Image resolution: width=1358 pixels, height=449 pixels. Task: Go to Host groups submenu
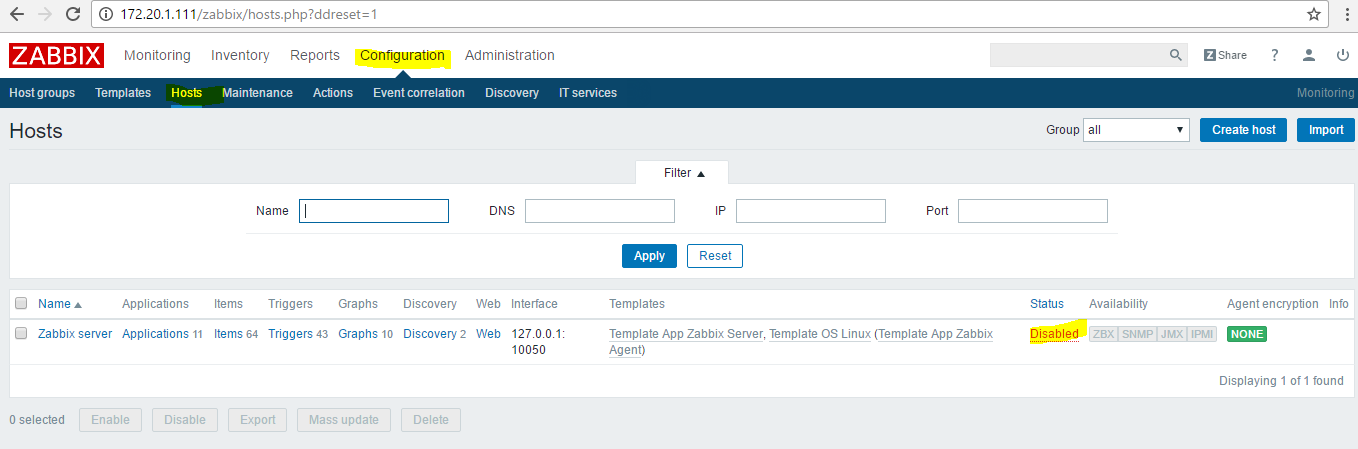click(42, 93)
